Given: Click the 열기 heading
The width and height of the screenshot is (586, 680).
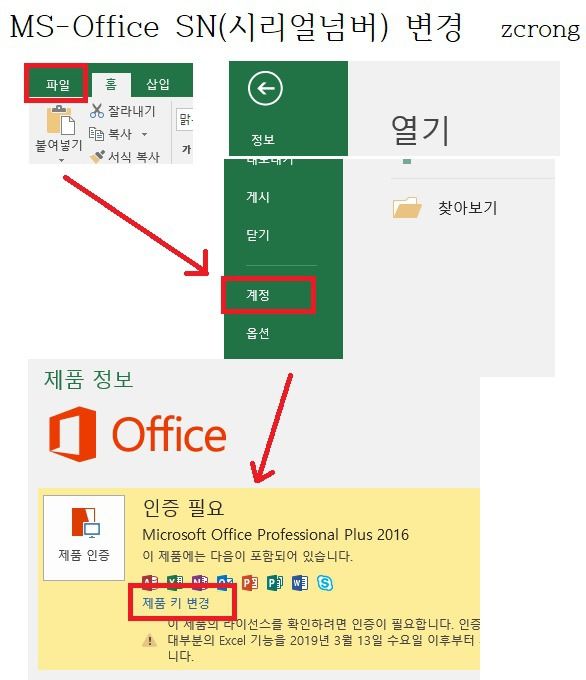Looking at the screenshot, I should (x=420, y=131).
